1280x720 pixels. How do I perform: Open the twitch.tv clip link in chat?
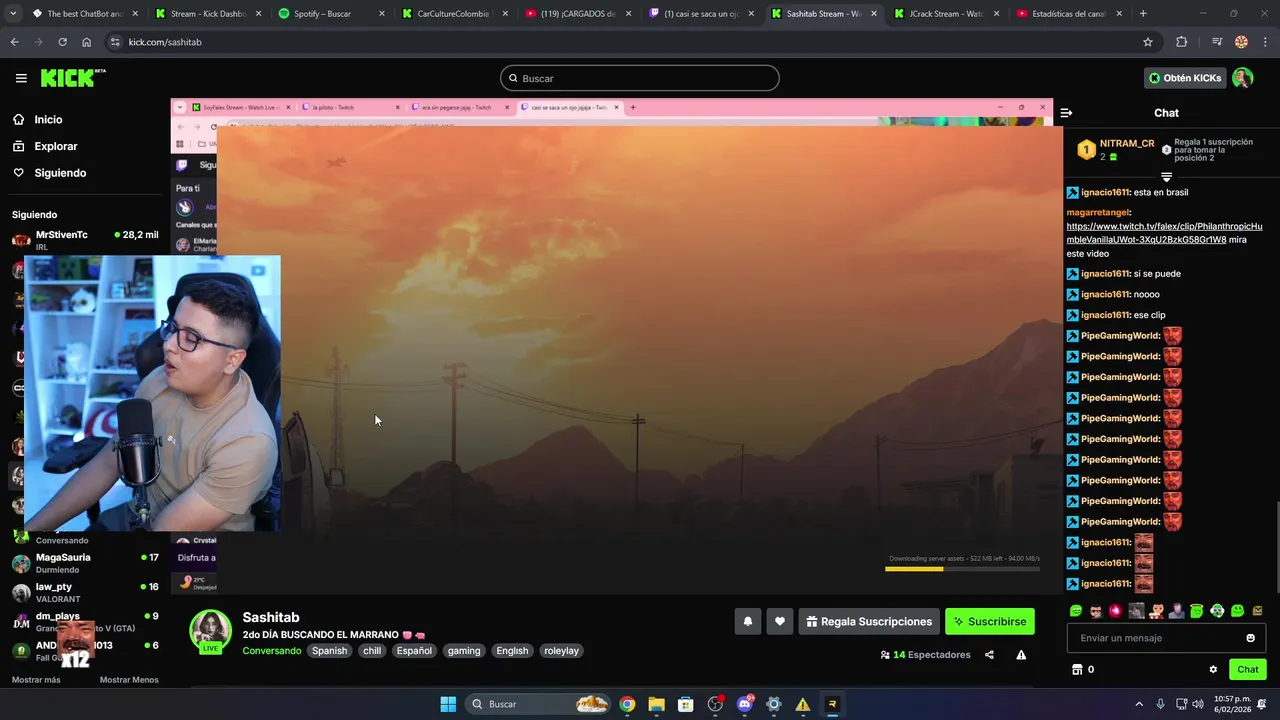[x=1164, y=233]
